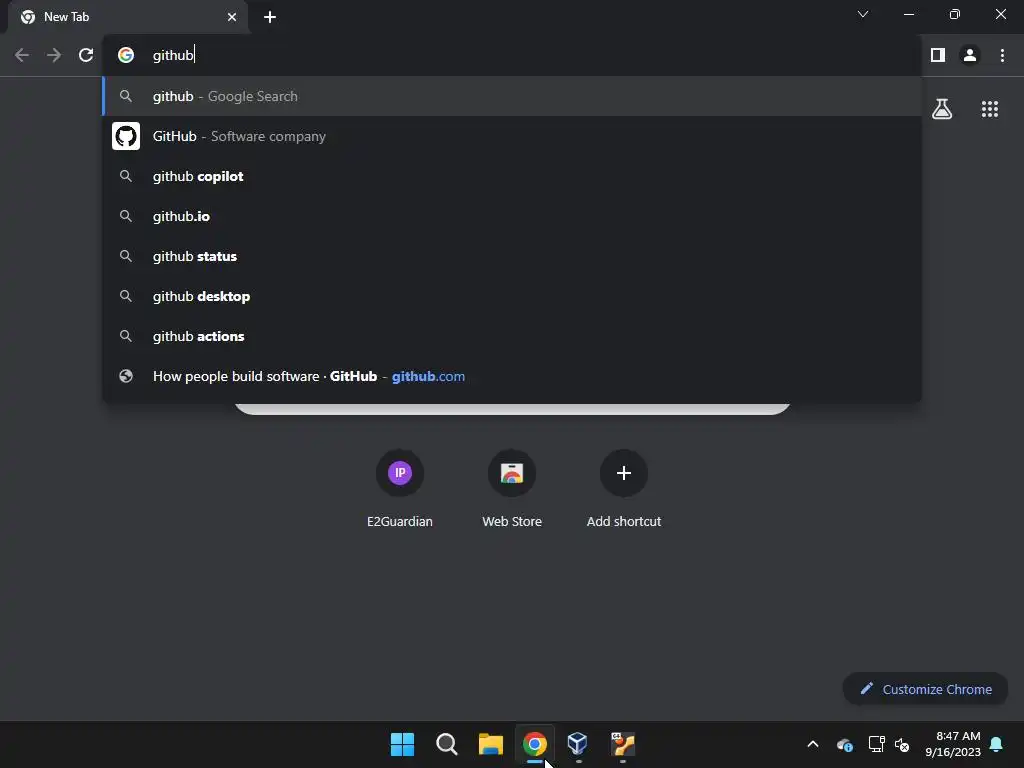Select 'github desktop' suggestion
The image size is (1024, 768).
(x=512, y=296)
